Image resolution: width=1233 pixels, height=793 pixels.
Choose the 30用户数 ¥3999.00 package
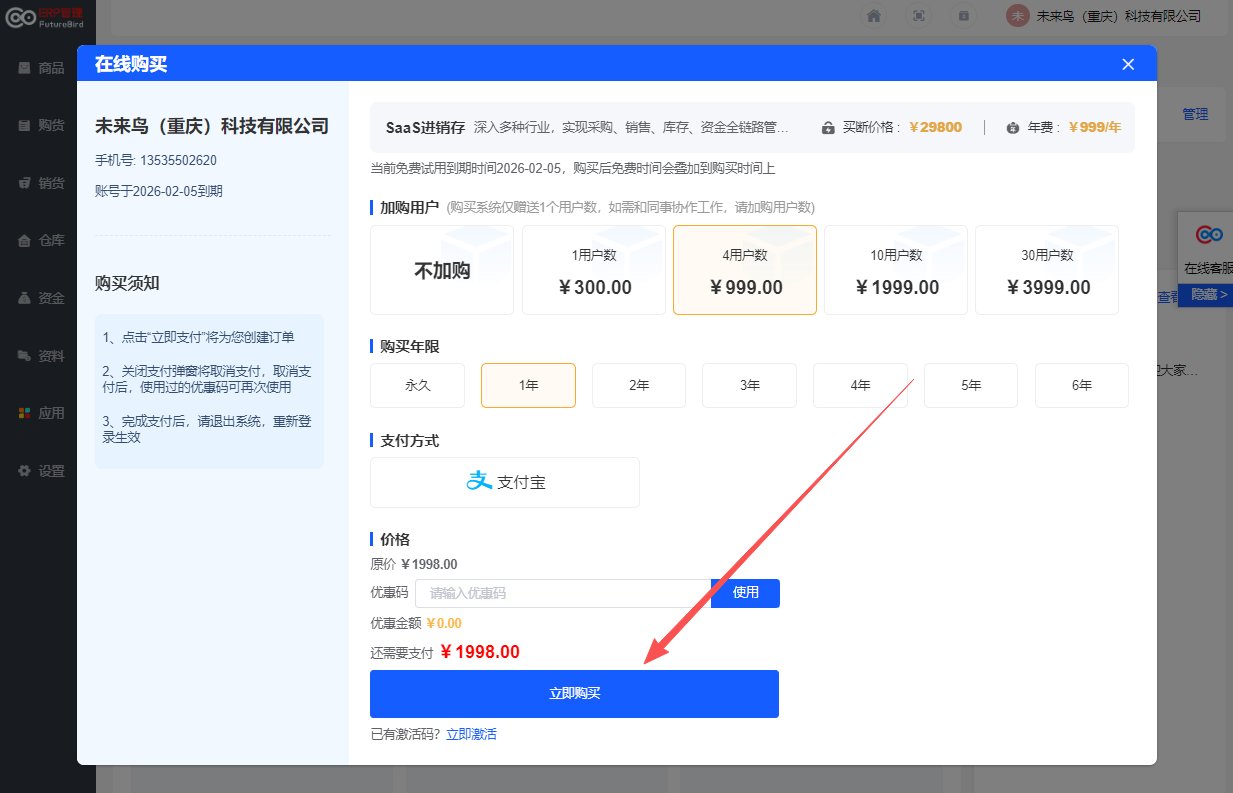coord(1047,270)
